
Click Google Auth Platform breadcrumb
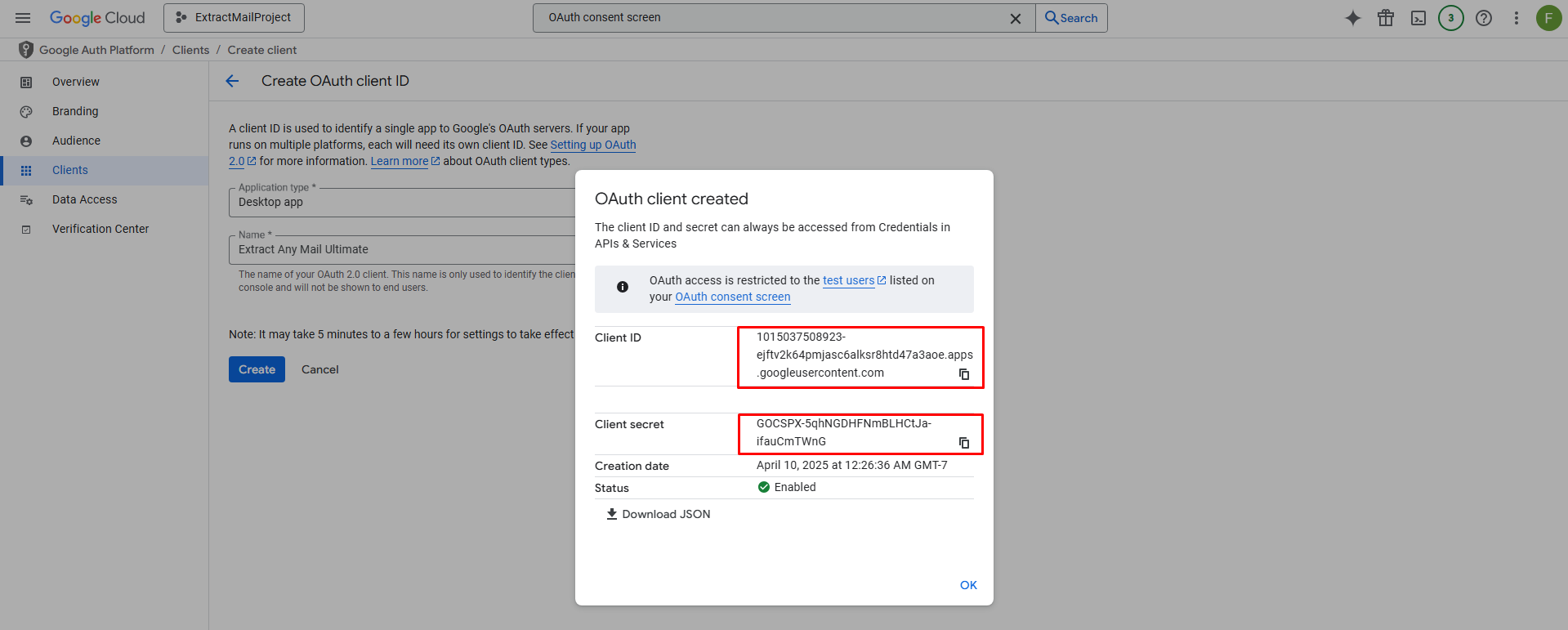tap(96, 50)
